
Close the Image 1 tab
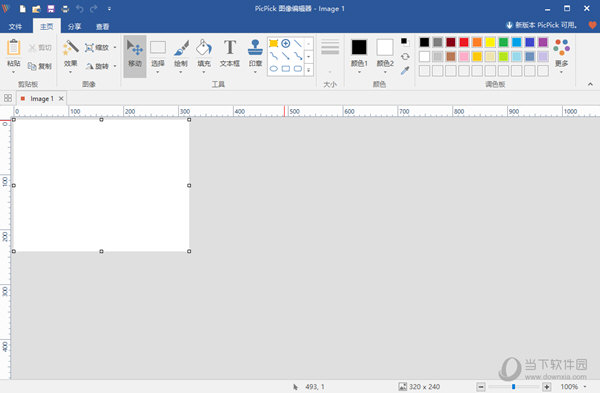61,99
